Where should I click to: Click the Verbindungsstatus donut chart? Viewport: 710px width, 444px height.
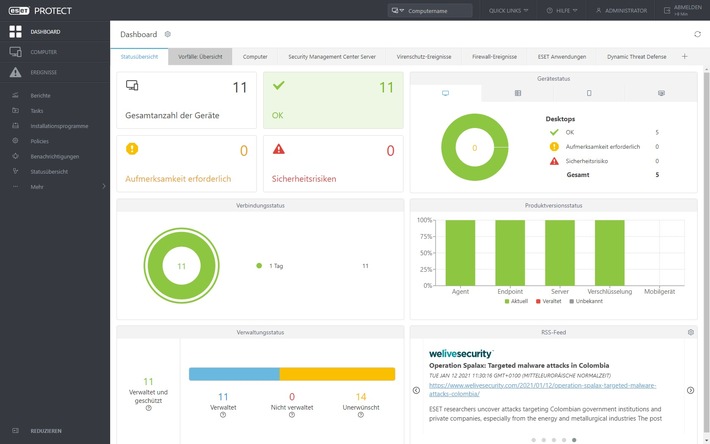(x=182, y=266)
